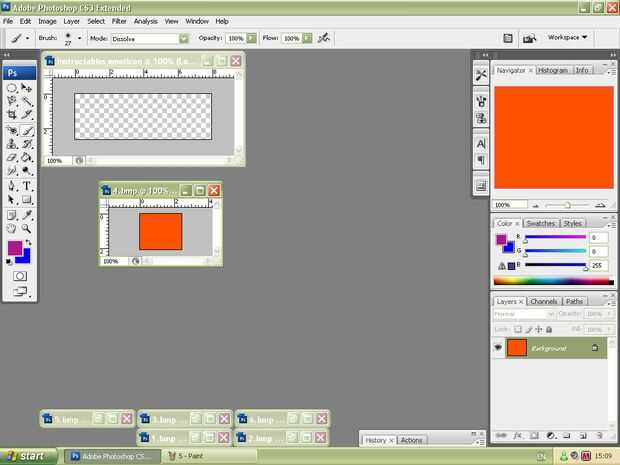Select the Elliptical Marquee tool
This screenshot has width=620, height=465.
[12, 88]
